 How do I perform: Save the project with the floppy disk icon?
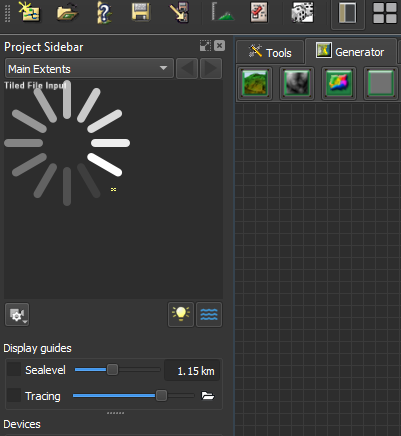[x=141, y=12]
